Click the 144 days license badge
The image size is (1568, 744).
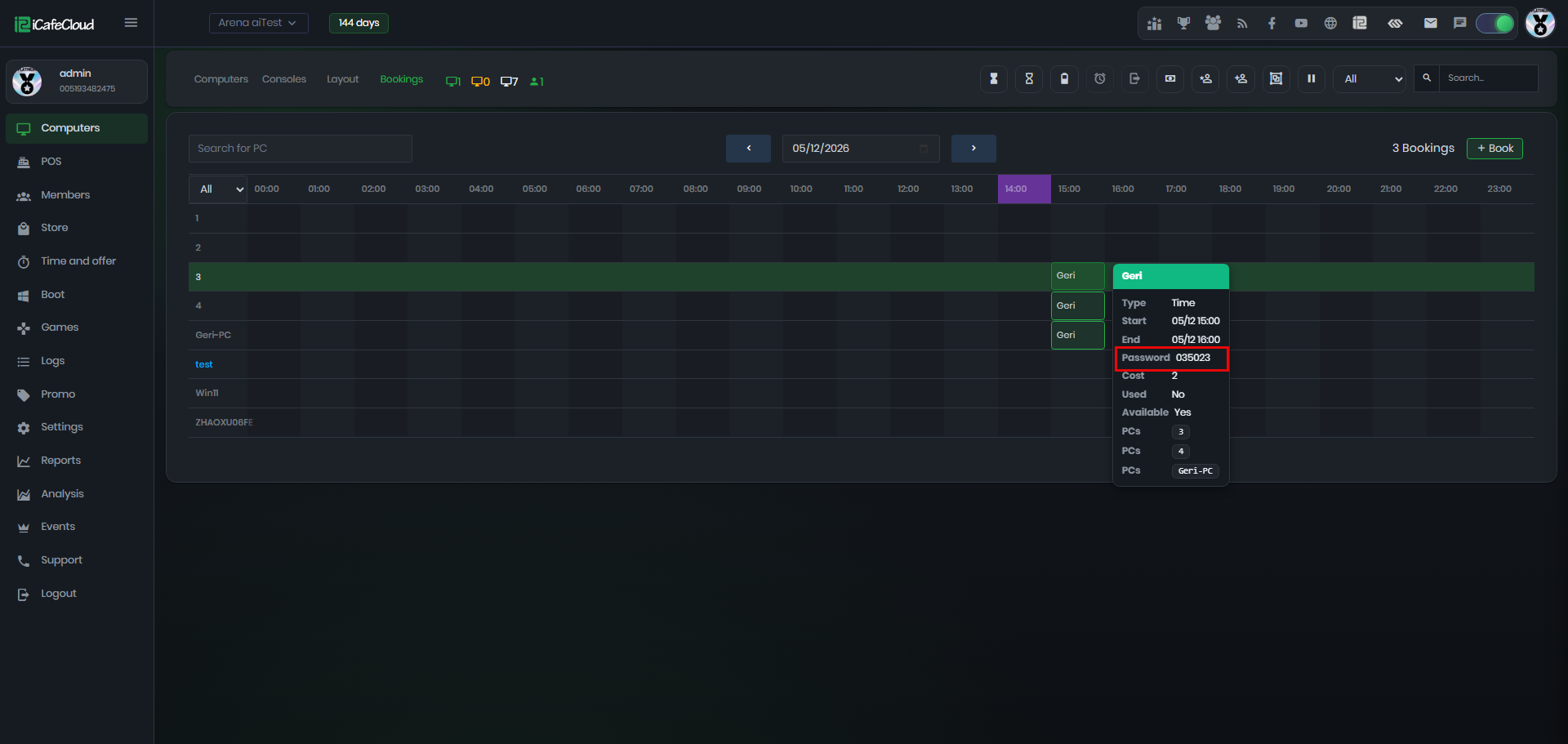(359, 23)
